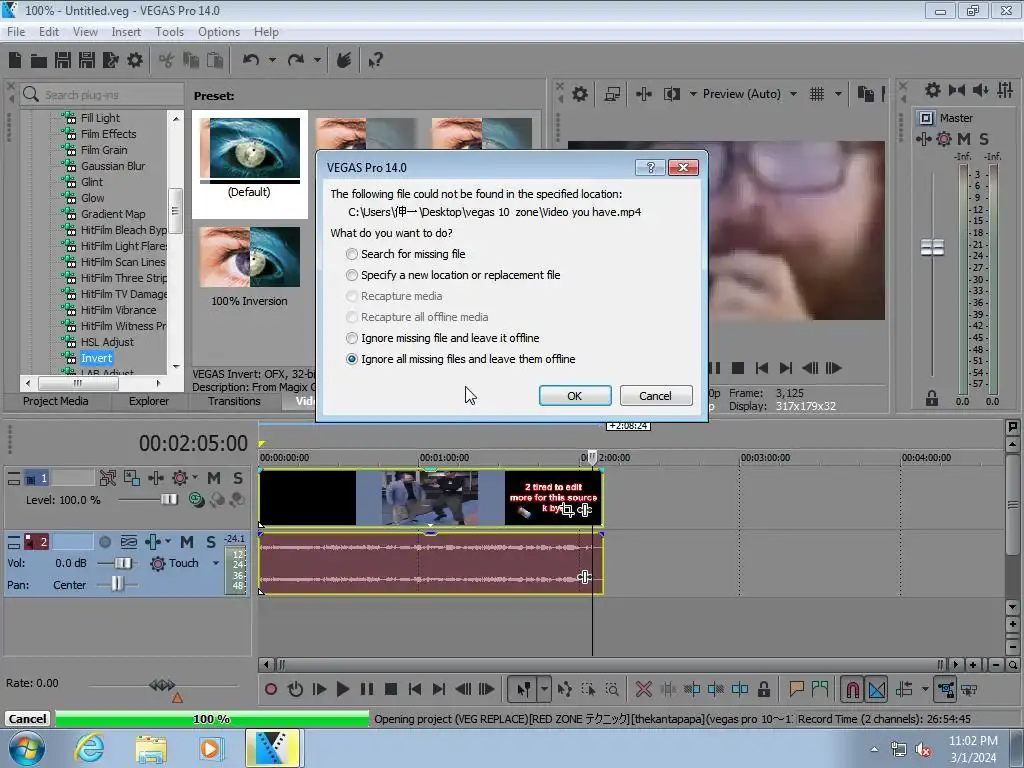The height and width of the screenshot is (768, 1024).
Task: Solo audio track 2 with S button
Action: (211, 542)
